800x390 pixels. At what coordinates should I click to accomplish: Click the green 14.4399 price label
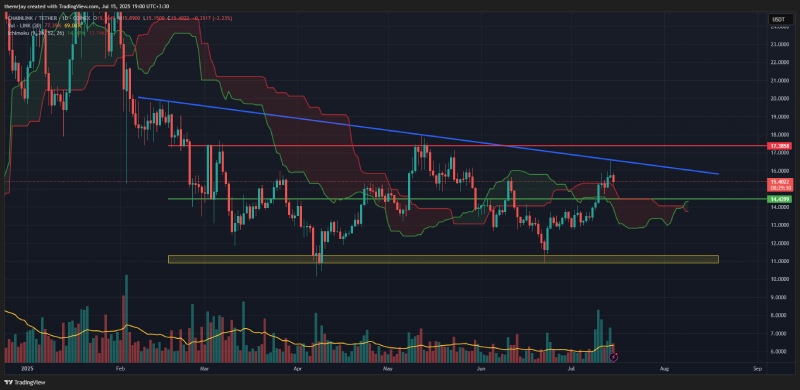(x=779, y=199)
